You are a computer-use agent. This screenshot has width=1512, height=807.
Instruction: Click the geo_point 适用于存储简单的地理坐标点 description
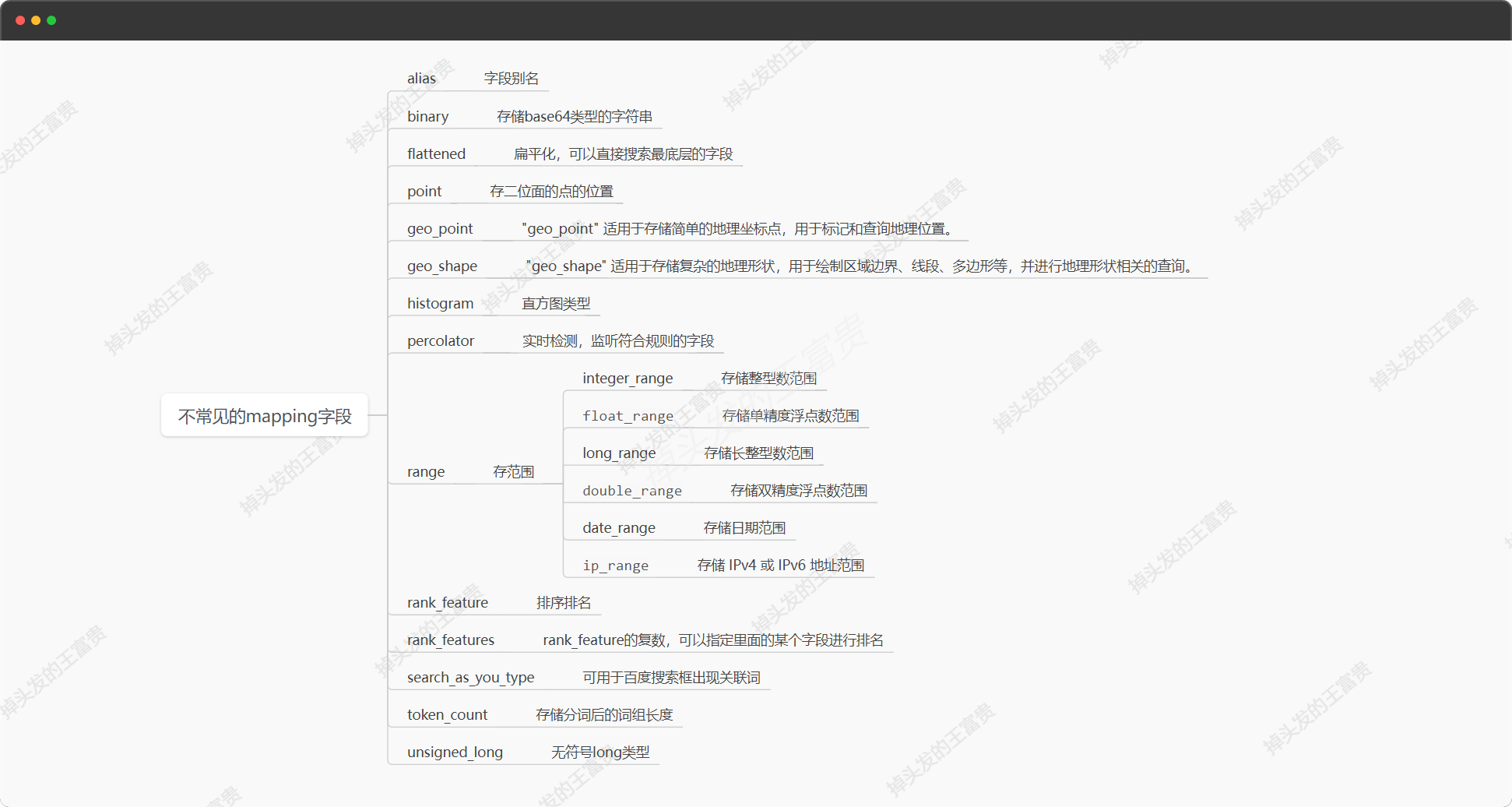pyautogui.click(x=737, y=228)
